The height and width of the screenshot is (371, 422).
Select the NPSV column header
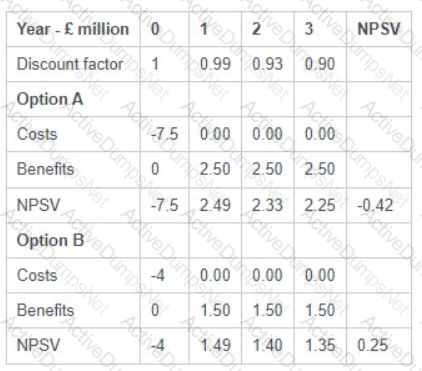tap(379, 29)
